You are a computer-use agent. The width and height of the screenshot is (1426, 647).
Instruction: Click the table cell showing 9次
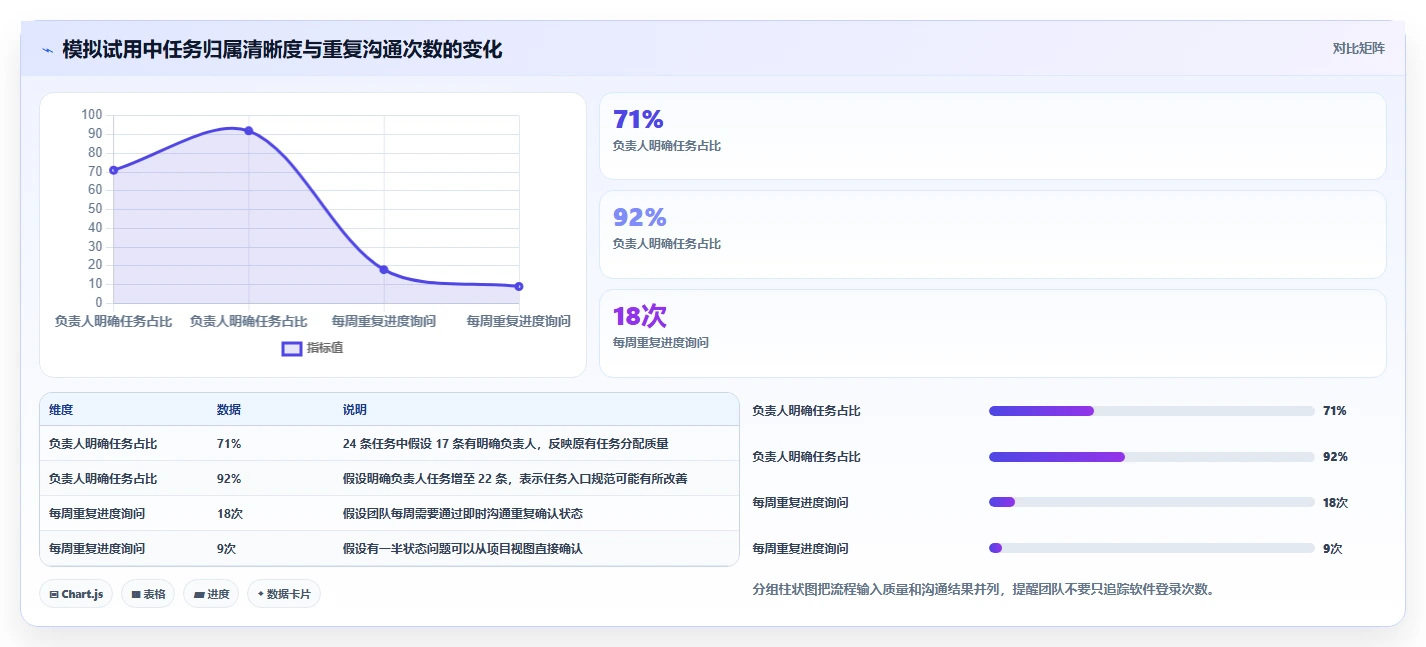click(x=227, y=549)
